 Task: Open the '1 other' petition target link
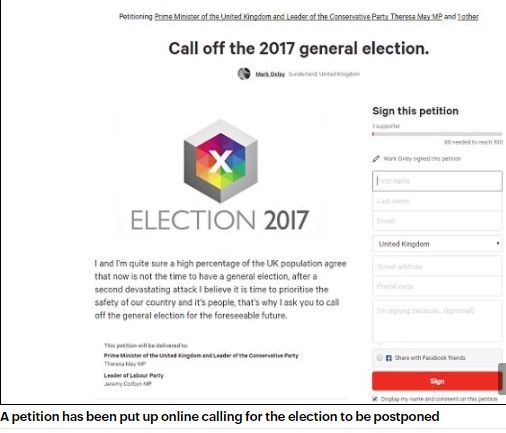tap(468, 17)
